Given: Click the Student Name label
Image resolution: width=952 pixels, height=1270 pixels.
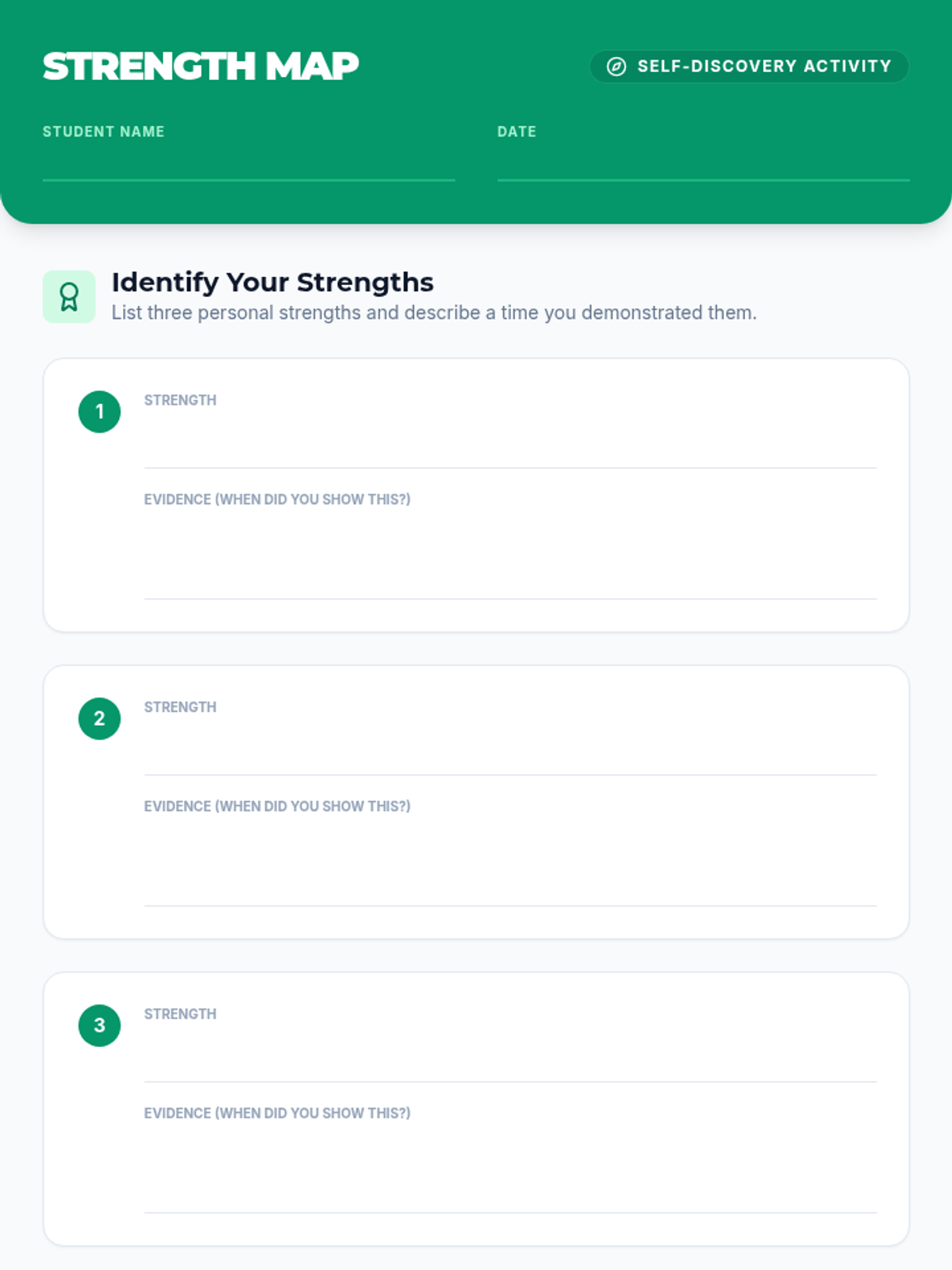Looking at the screenshot, I should (103, 132).
